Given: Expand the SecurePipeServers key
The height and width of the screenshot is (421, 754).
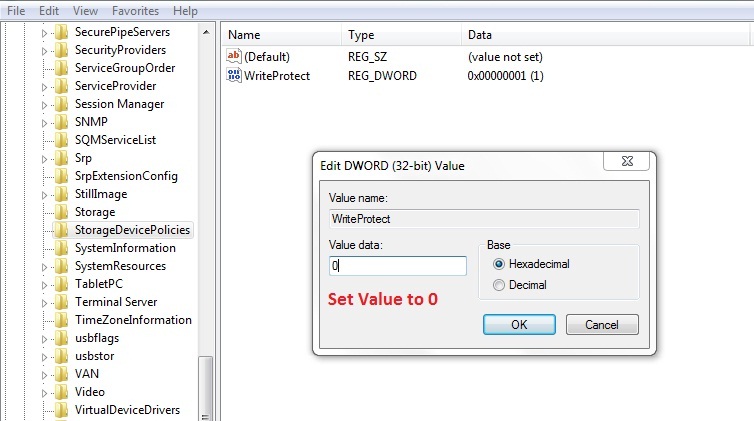Looking at the screenshot, I should tap(44, 33).
